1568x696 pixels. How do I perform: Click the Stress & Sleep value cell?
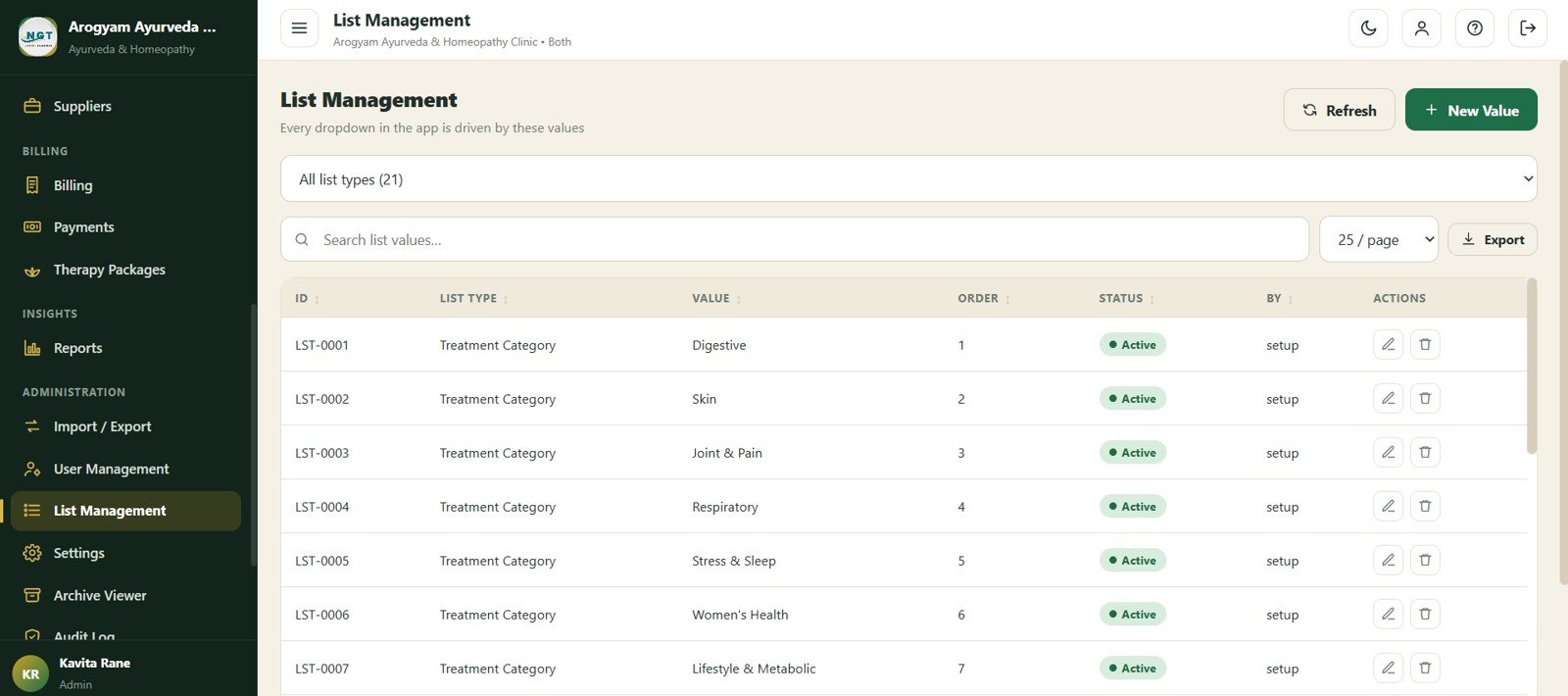click(734, 561)
